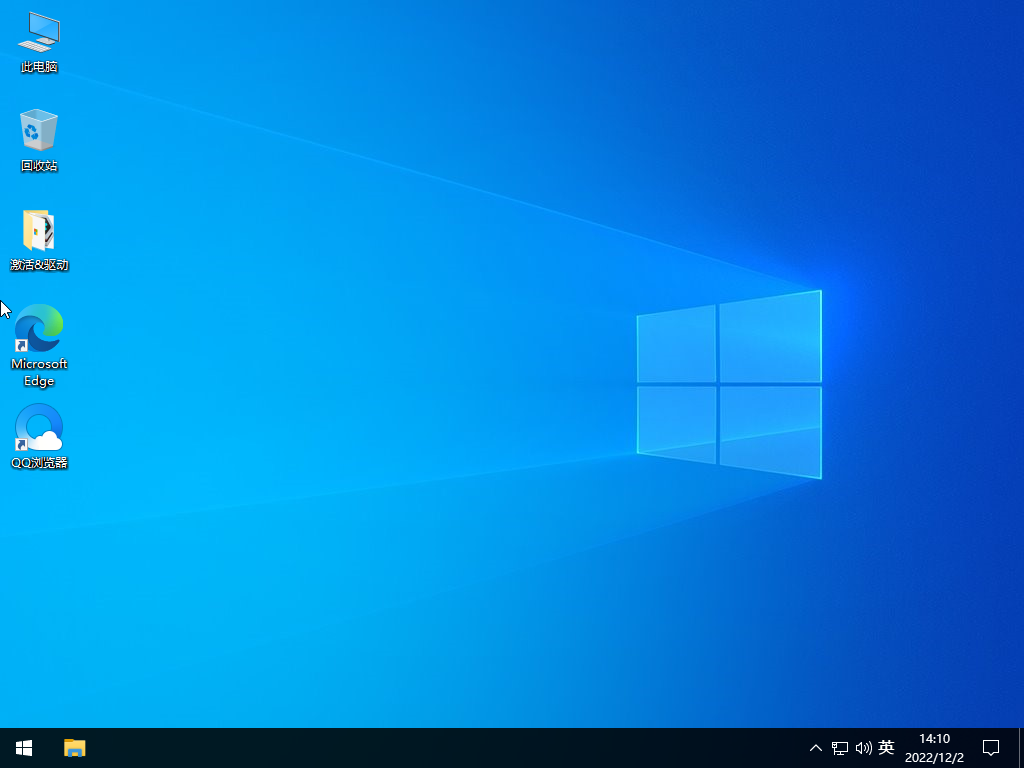This screenshot has width=1024, height=768.
Task: Expand the hidden system tray icons
Action: click(x=816, y=747)
